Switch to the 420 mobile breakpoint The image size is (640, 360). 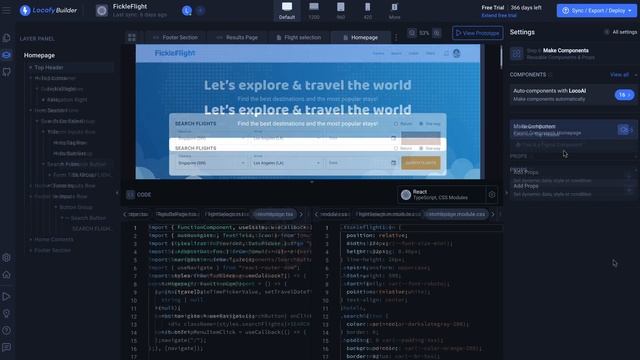tap(368, 11)
